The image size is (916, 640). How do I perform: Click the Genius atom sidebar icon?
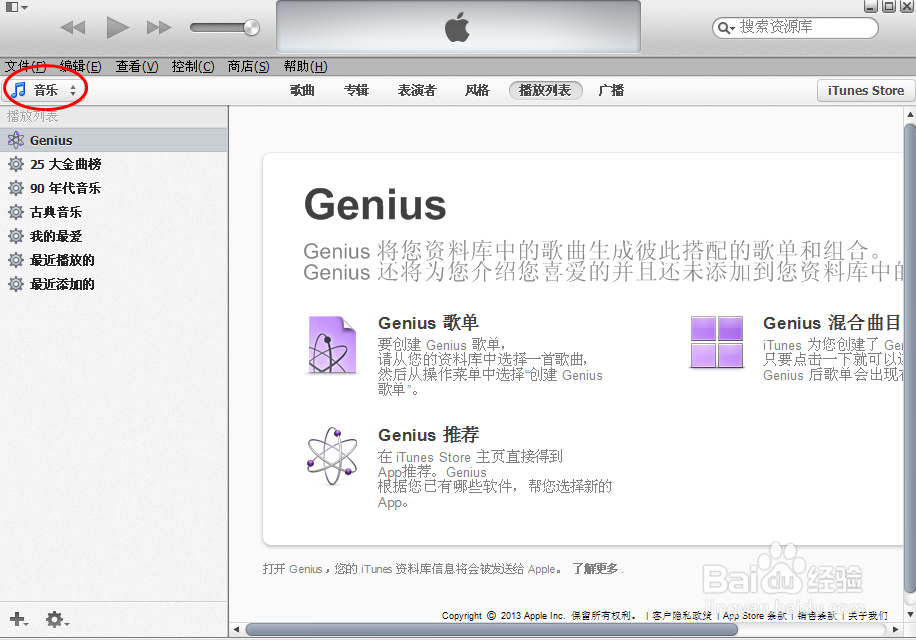point(16,140)
